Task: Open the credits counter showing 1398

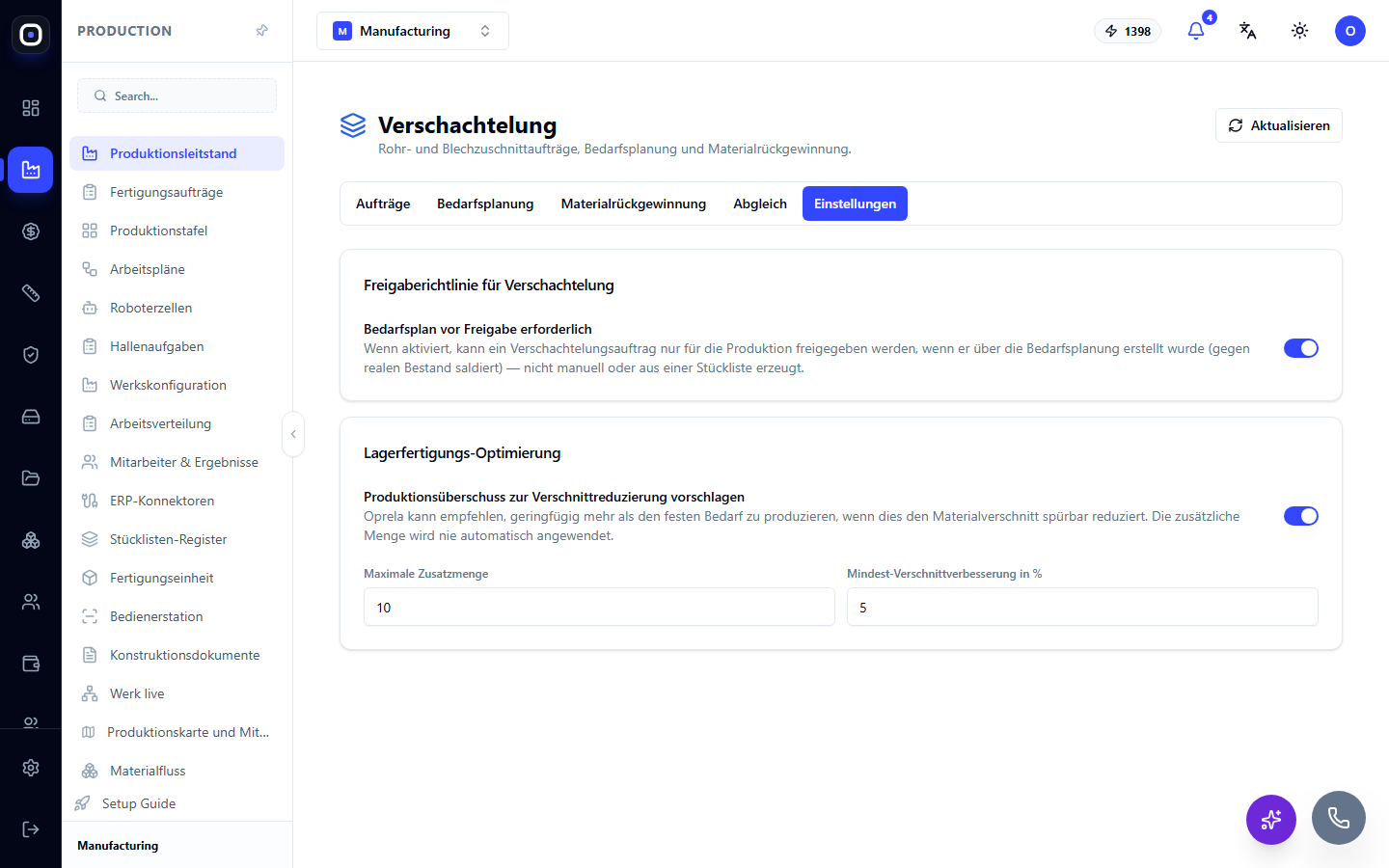Action: (1128, 31)
